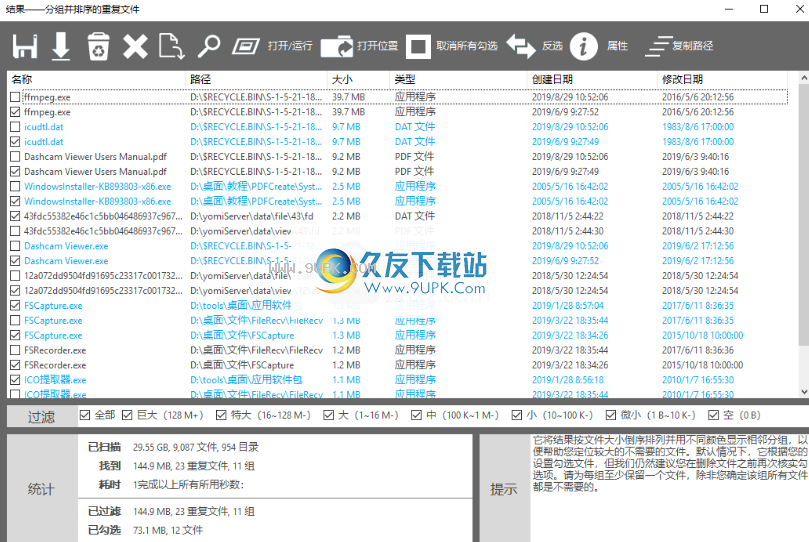
Task: Click the 取消所有勾选 label
Action: pyautogui.click(x=467, y=46)
